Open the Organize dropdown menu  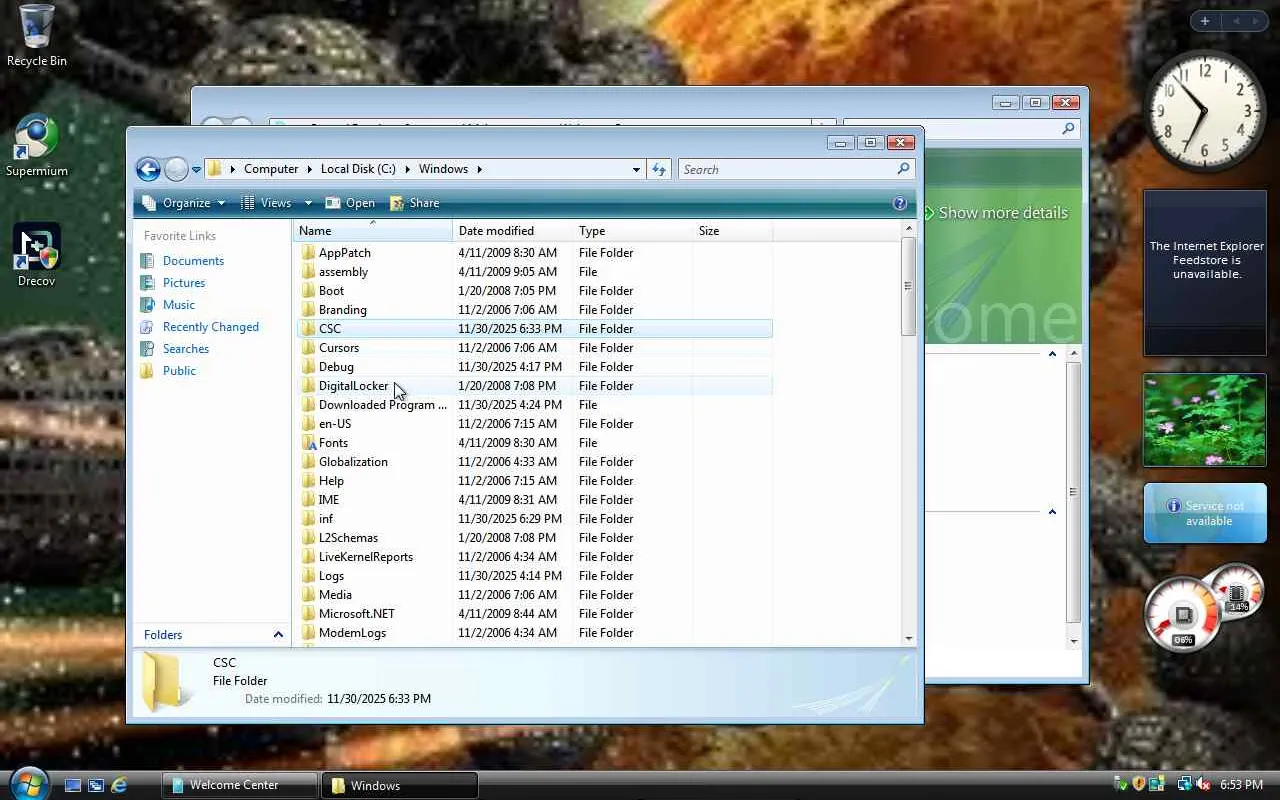point(184,203)
